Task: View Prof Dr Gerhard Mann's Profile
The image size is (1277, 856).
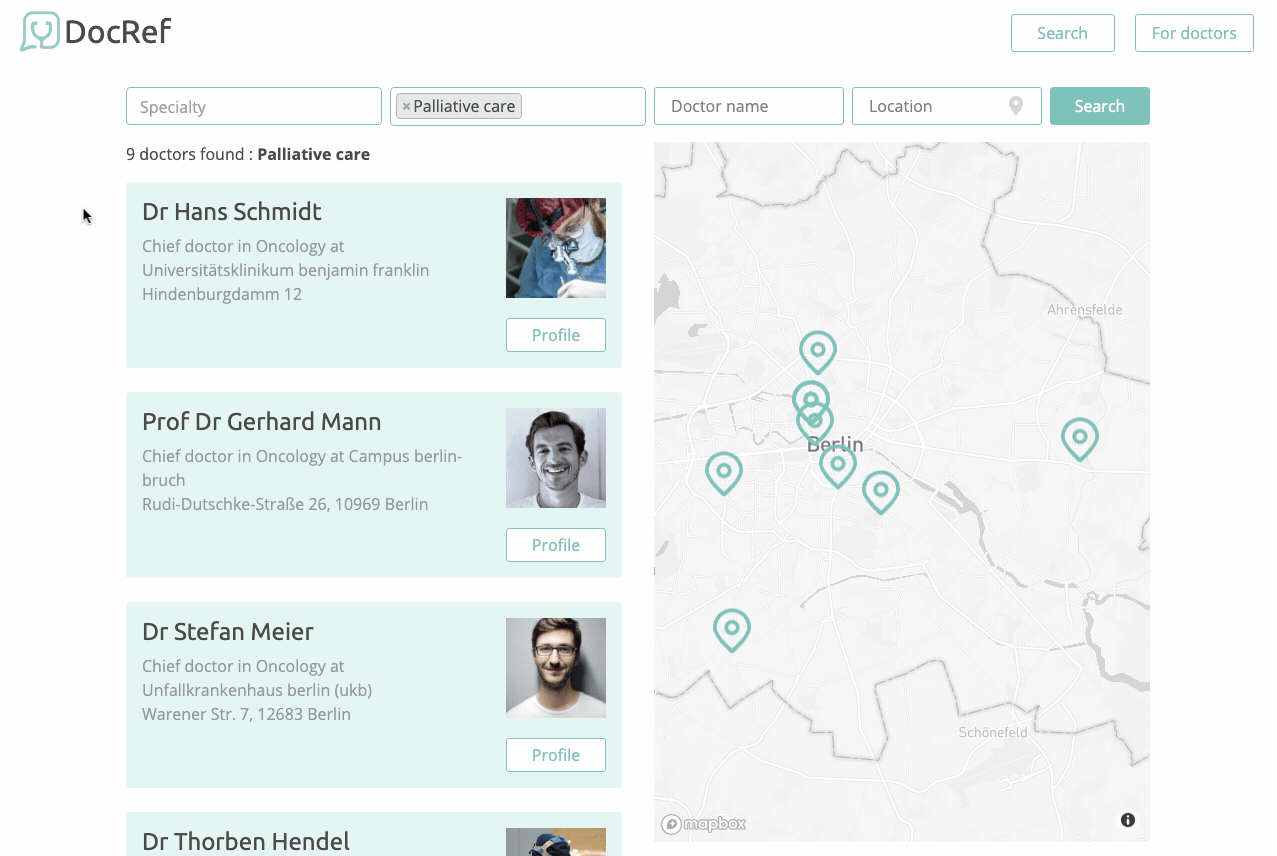Action: tap(555, 545)
